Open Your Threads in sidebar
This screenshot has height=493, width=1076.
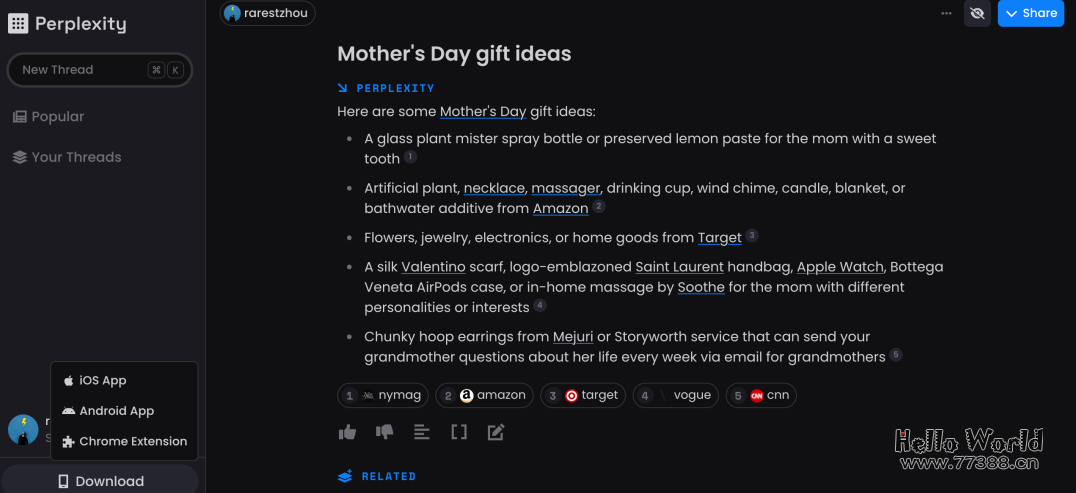click(x=76, y=157)
